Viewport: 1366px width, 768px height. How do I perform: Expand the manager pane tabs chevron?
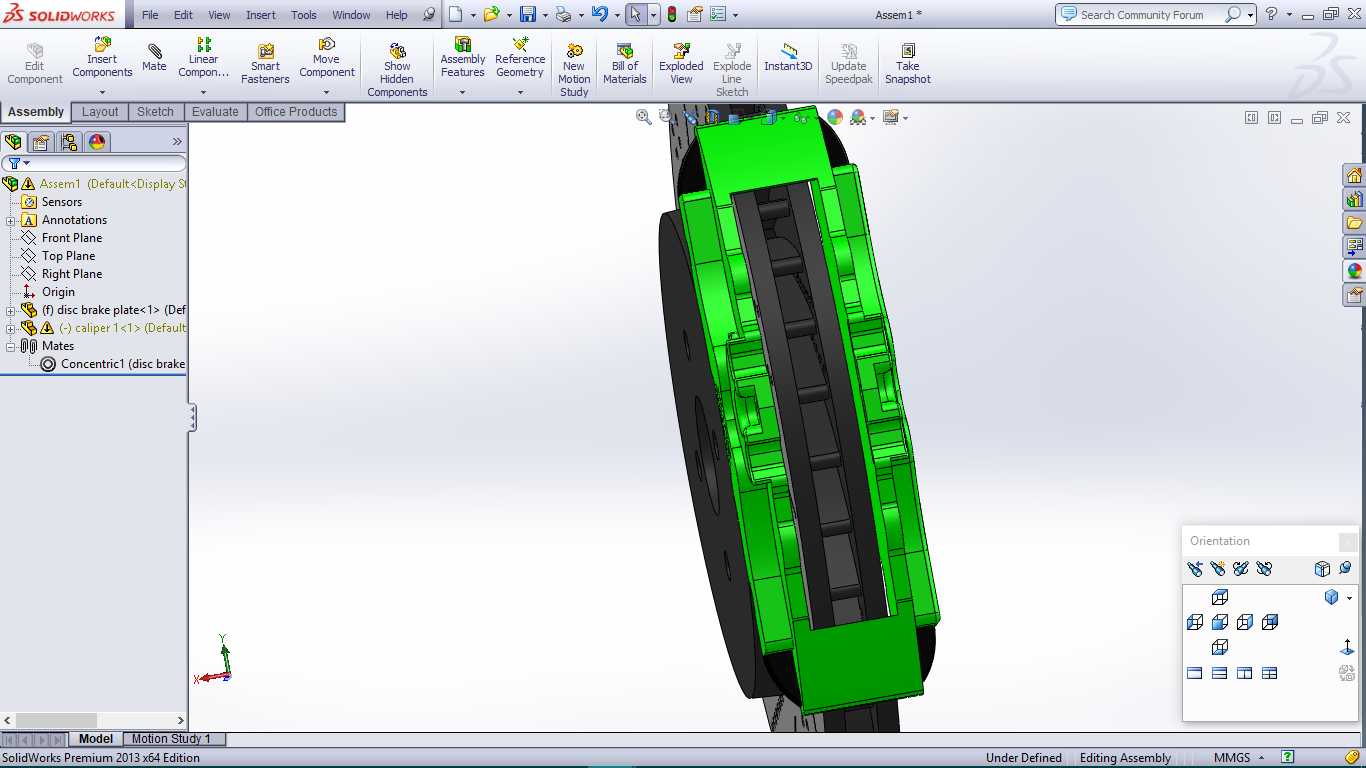(177, 142)
